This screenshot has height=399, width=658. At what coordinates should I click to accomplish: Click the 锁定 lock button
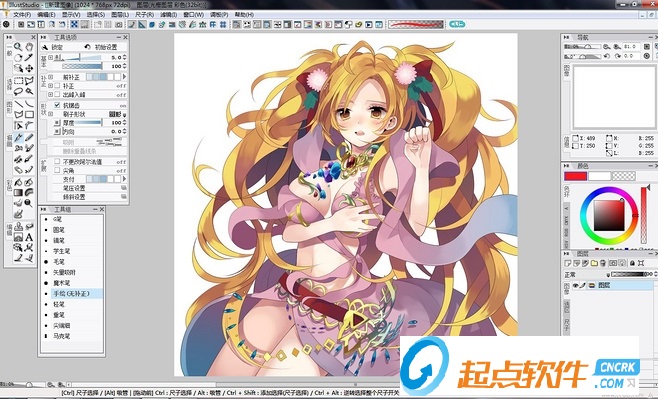(53, 47)
